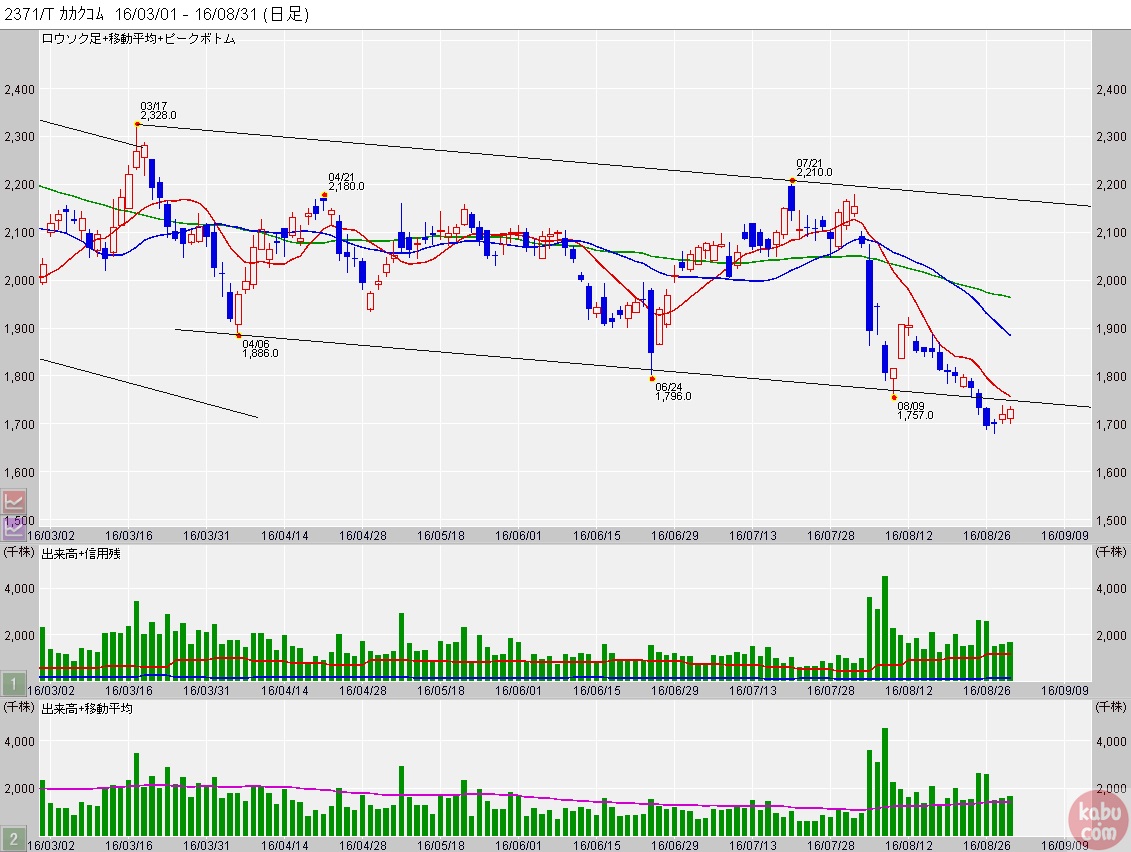Click the 出来高+信用残 panel label
The width and height of the screenshot is (1131, 852).
[80, 553]
